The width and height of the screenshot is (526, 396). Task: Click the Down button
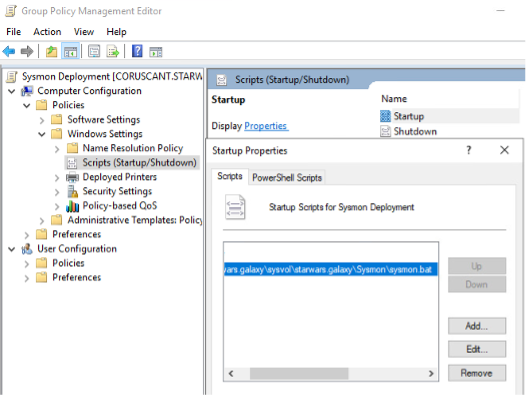click(477, 284)
